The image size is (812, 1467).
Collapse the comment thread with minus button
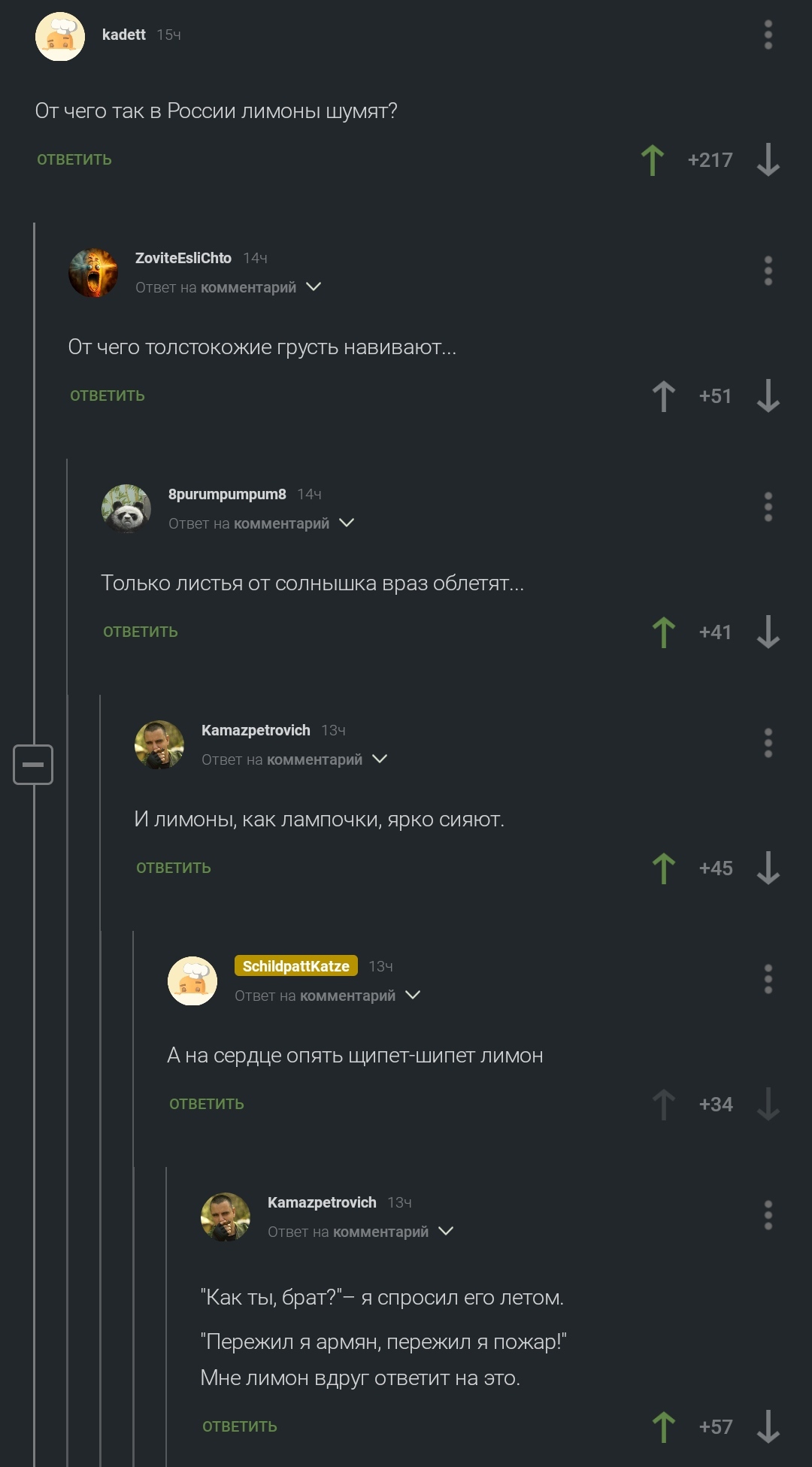(33, 765)
